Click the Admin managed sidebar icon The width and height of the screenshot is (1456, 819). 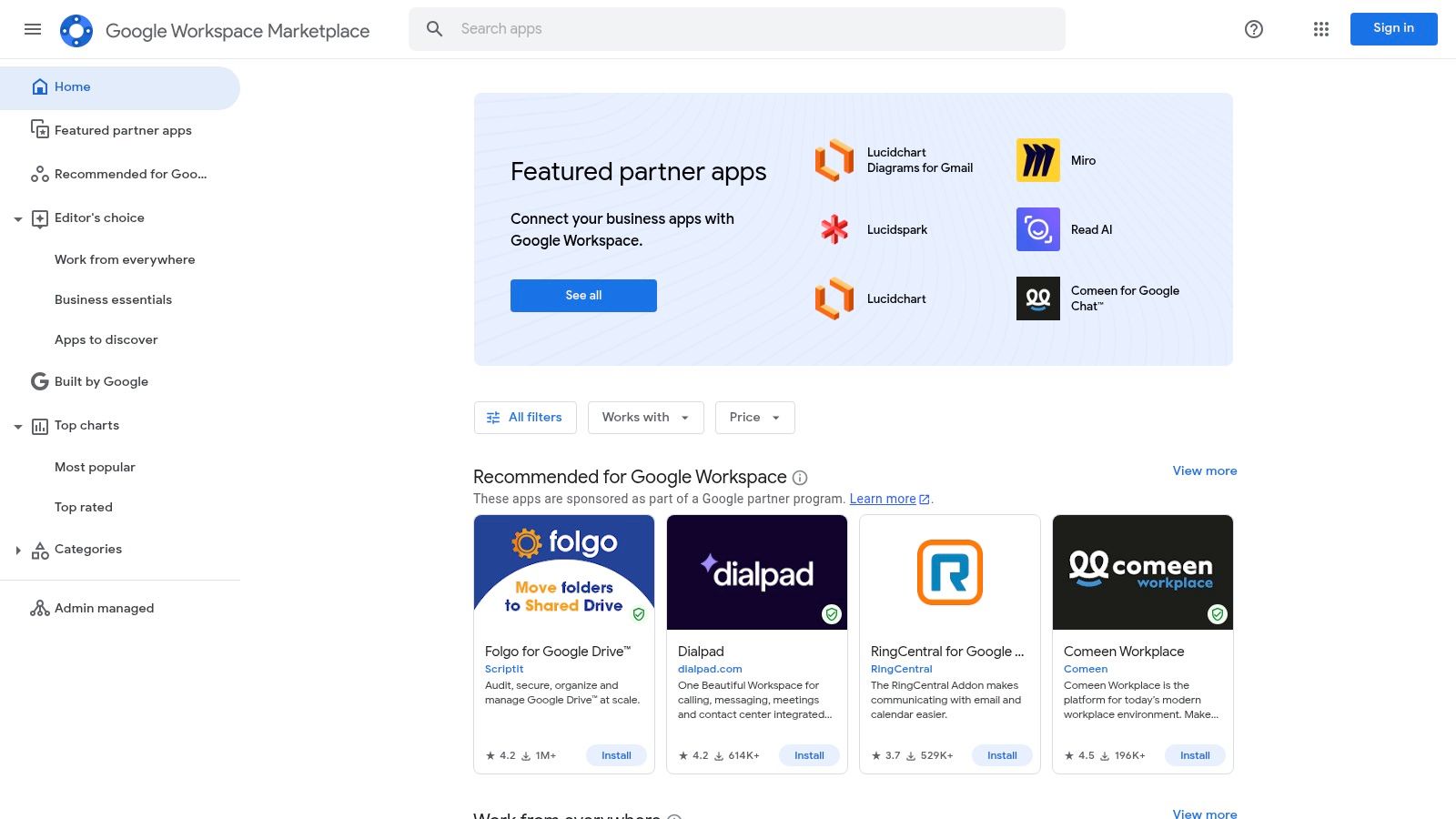tap(40, 608)
